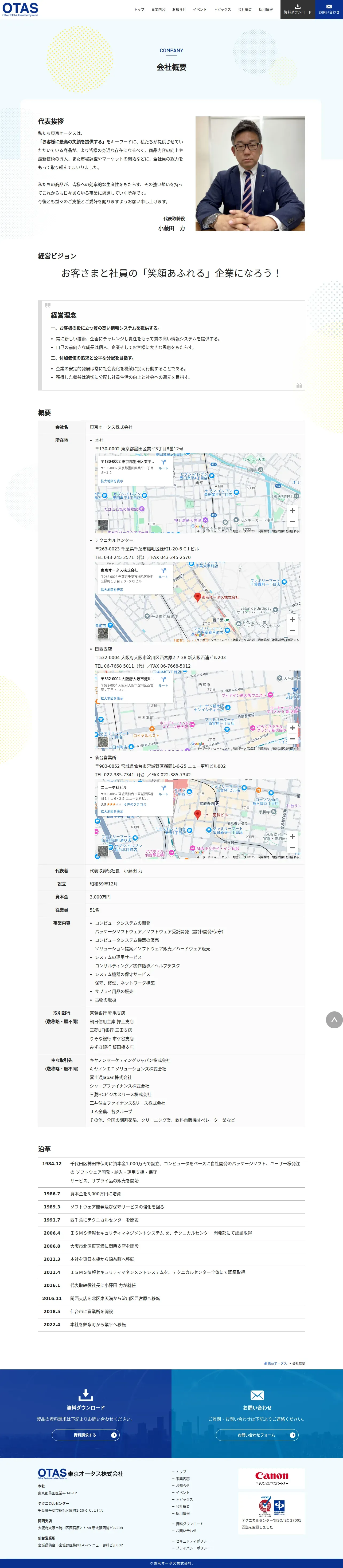Click header 資料ダウンロード download icon button
343x1568 pixels.
[298, 9]
